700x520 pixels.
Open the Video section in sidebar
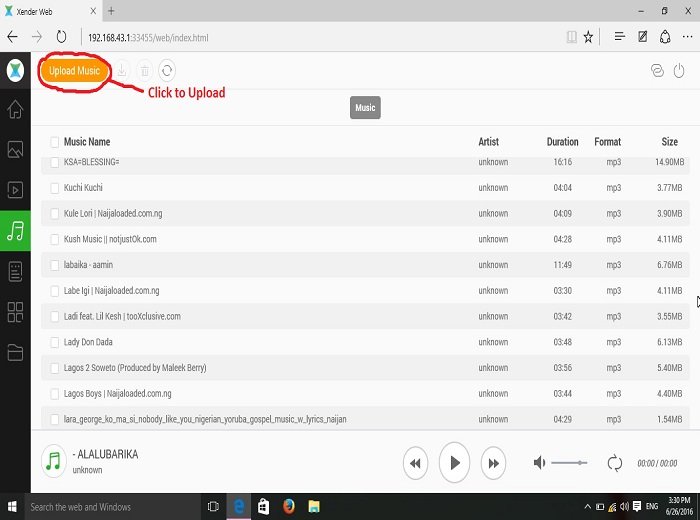point(15,190)
